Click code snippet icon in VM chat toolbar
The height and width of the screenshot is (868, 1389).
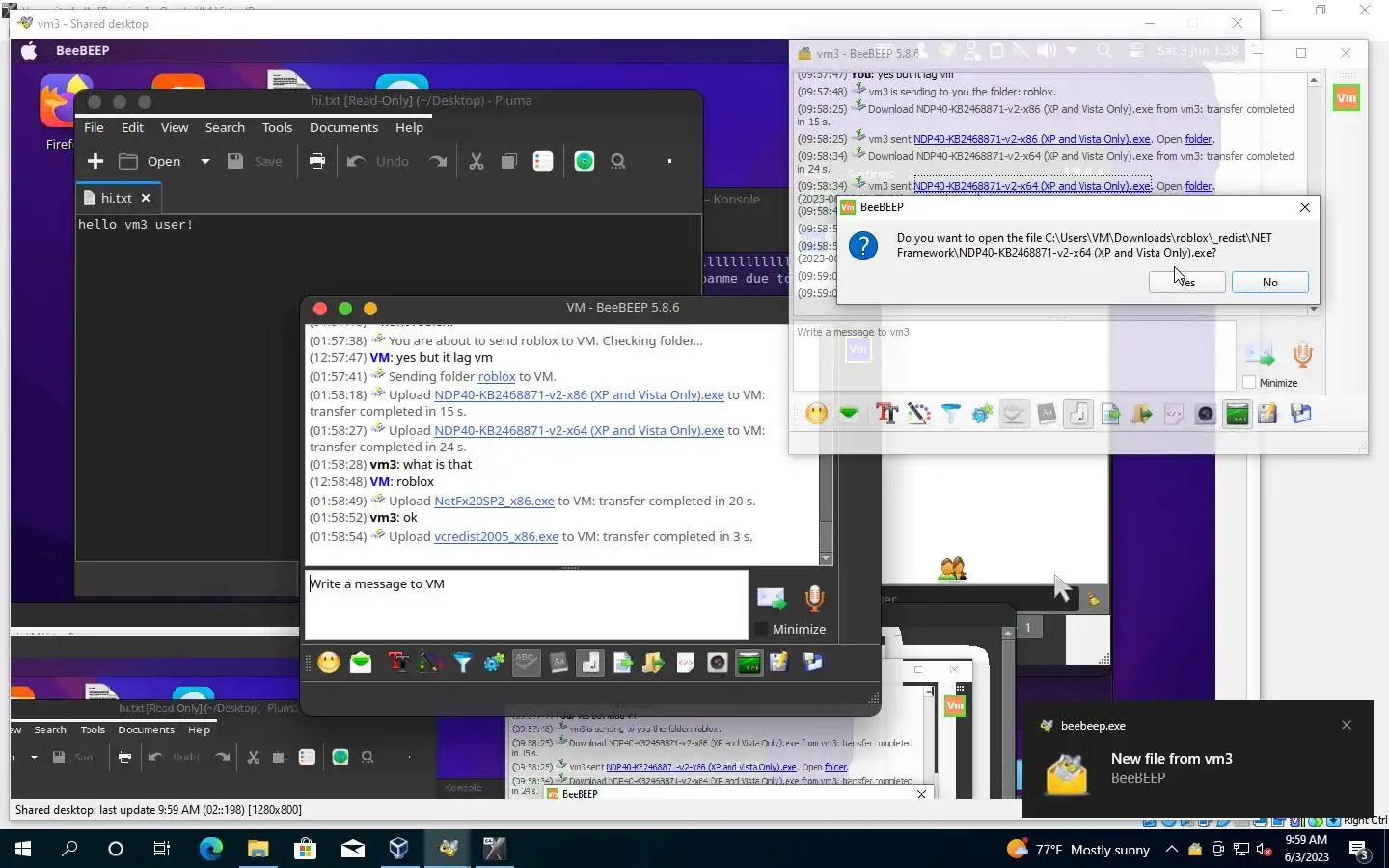686,663
